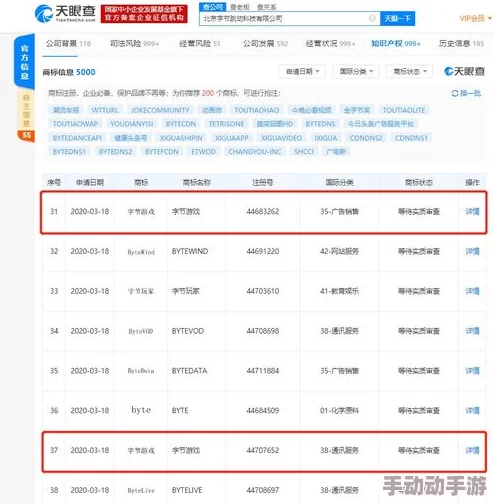Click the refresh icon beside 换一批
Viewport: 493px width, 504px height.
(455, 93)
